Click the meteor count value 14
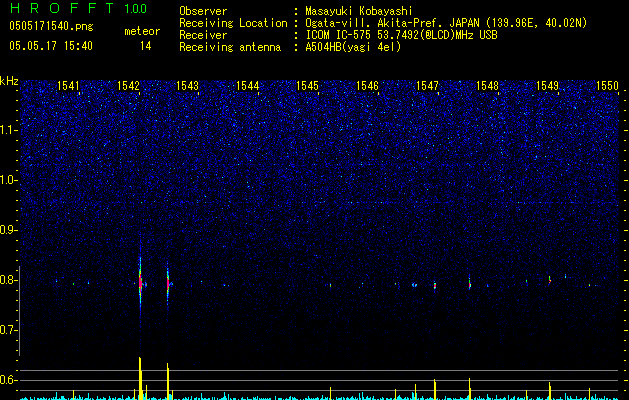This screenshot has width=629, height=400. (x=146, y=46)
